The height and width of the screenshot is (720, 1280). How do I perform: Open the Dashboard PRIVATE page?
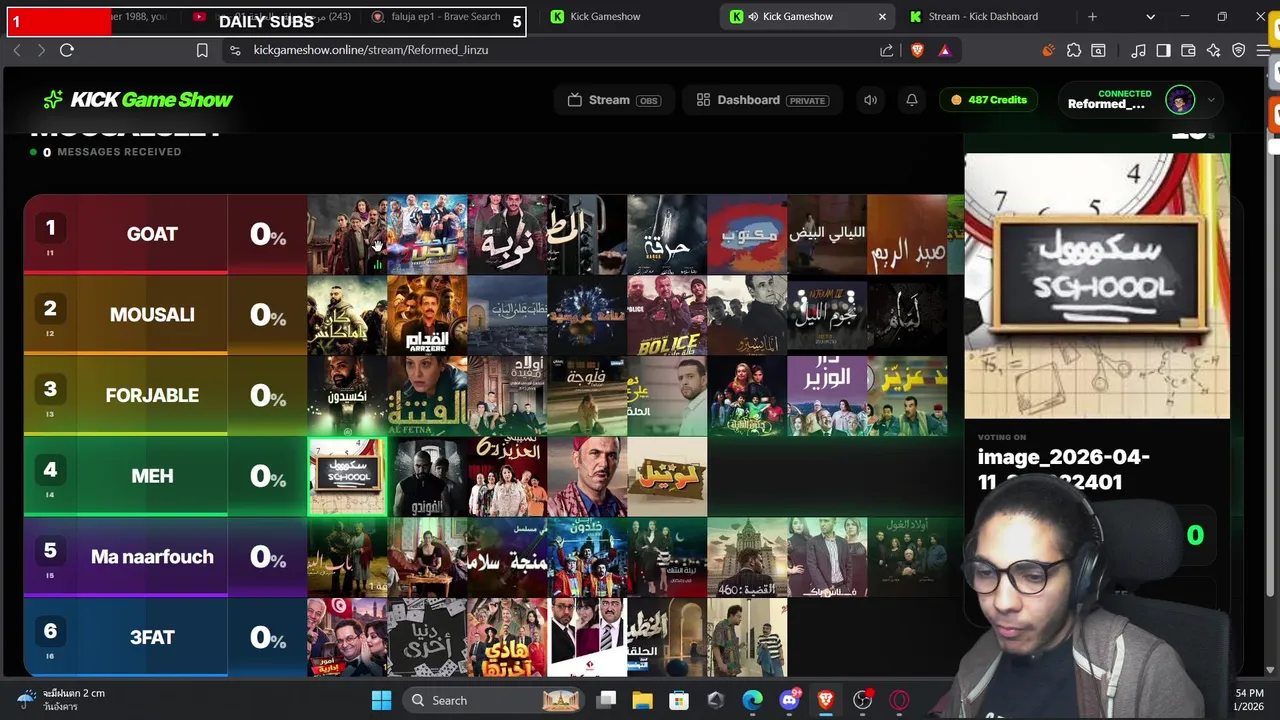click(762, 100)
